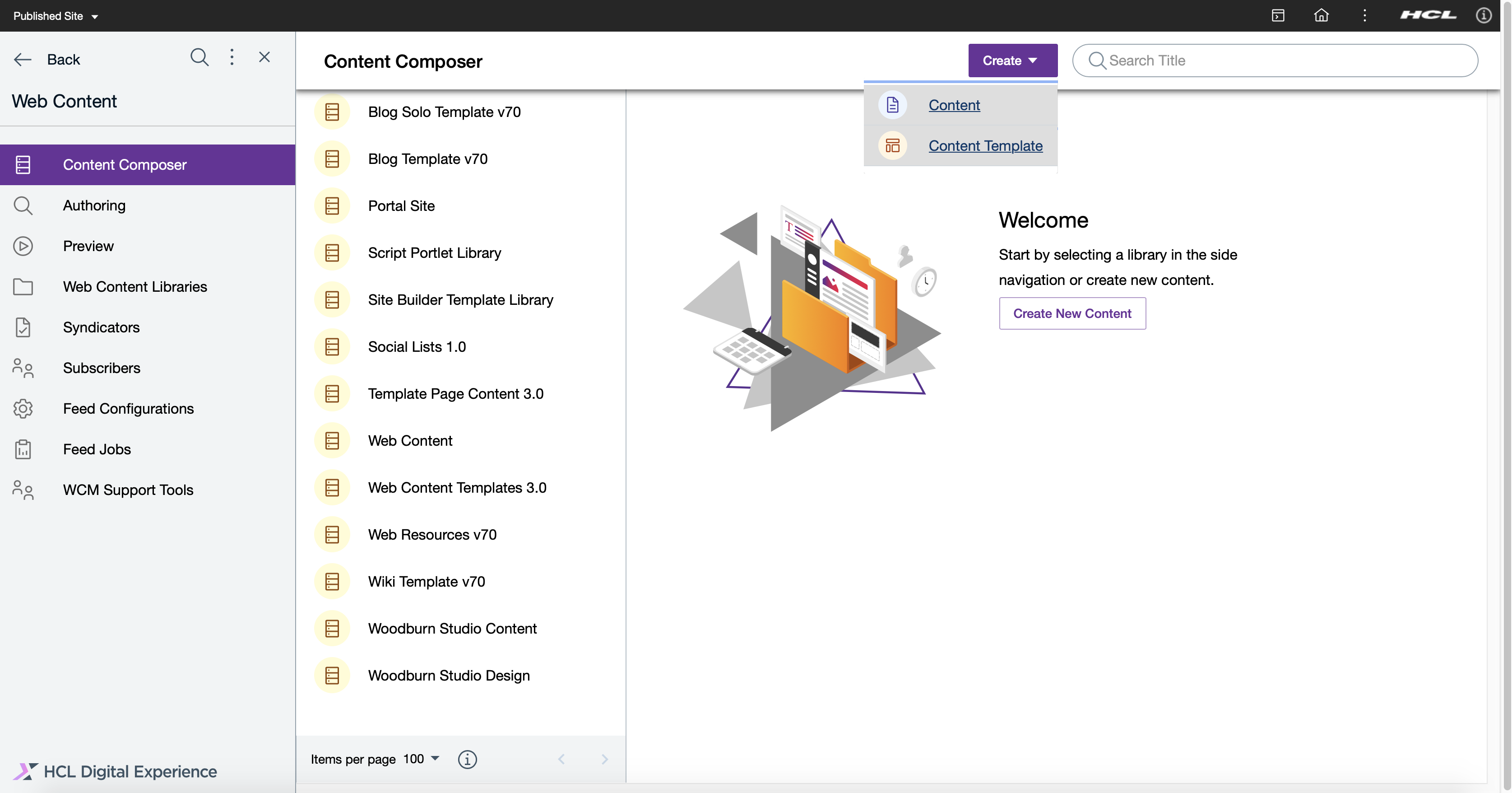The image size is (1512, 793).
Task: Close the Web Content side panel
Action: 264,57
